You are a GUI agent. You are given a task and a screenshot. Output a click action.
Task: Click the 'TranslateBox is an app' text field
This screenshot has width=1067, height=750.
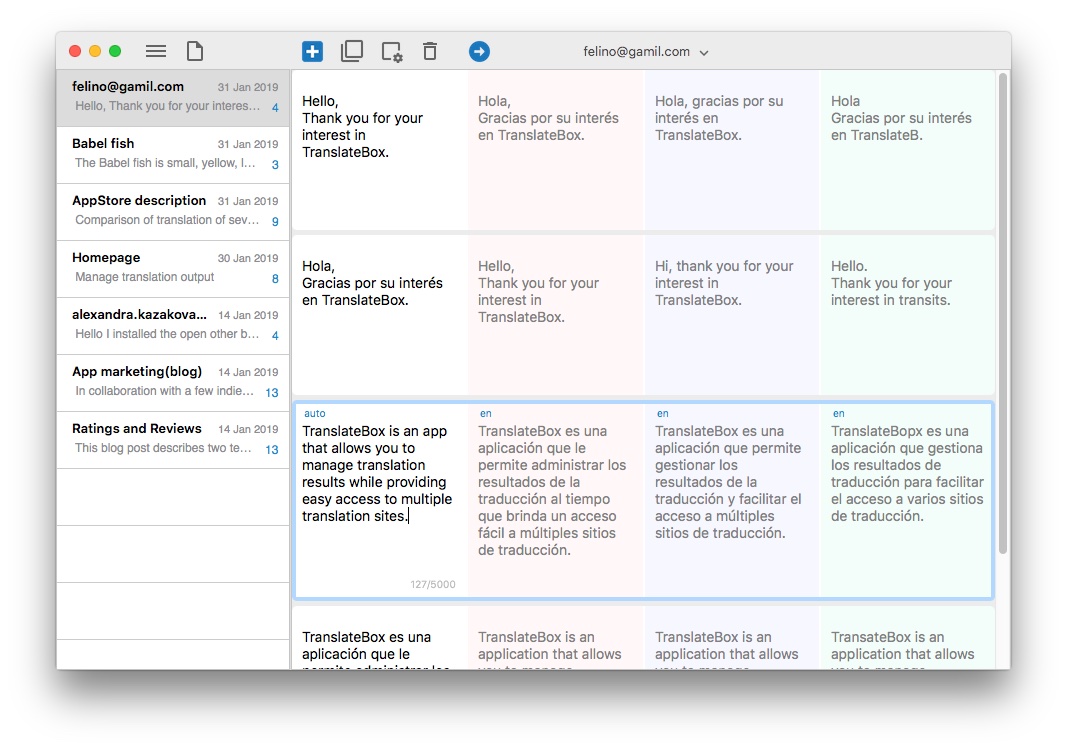coord(377,474)
